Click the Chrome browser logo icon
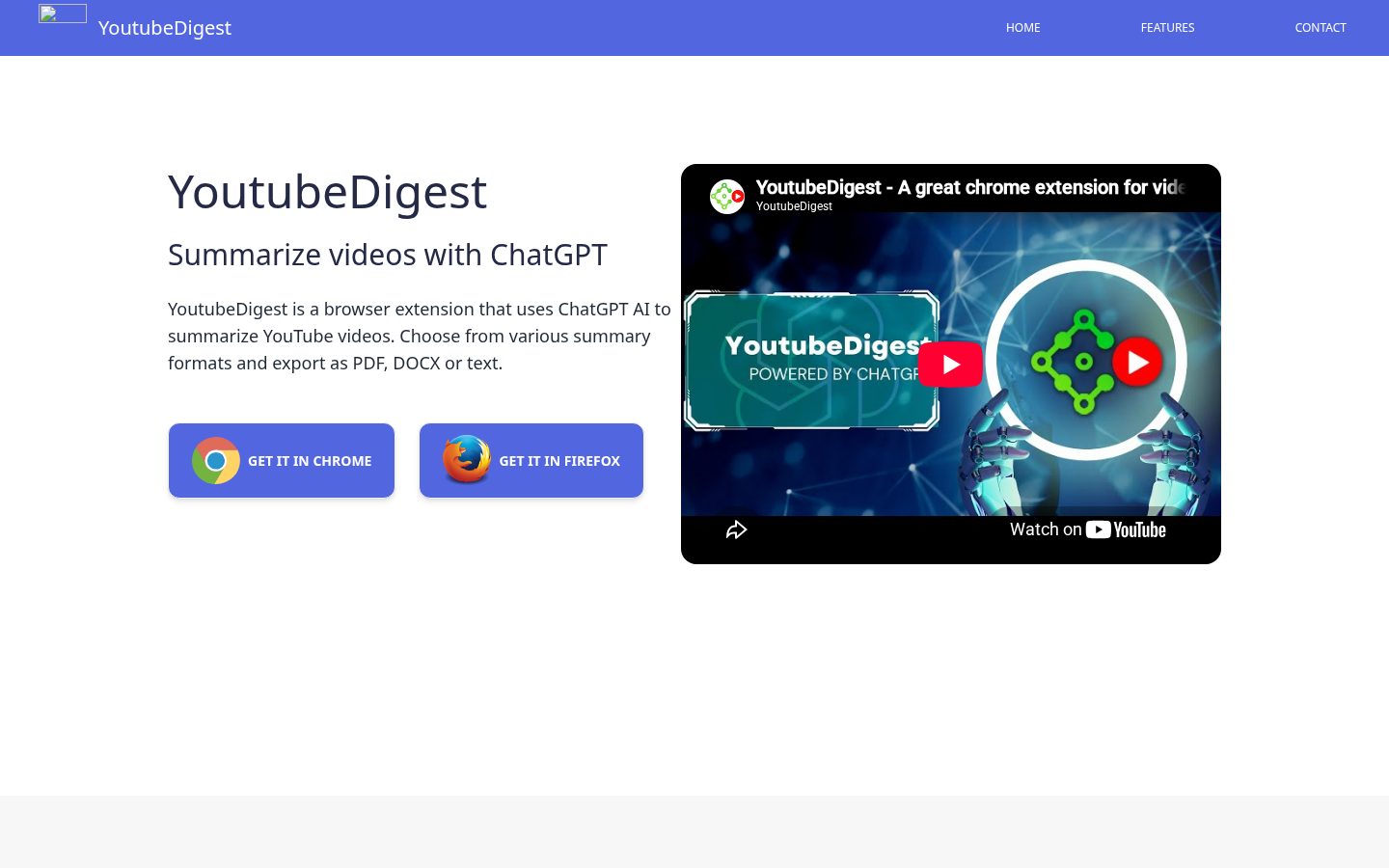Viewport: 1389px width, 868px height. [216, 461]
